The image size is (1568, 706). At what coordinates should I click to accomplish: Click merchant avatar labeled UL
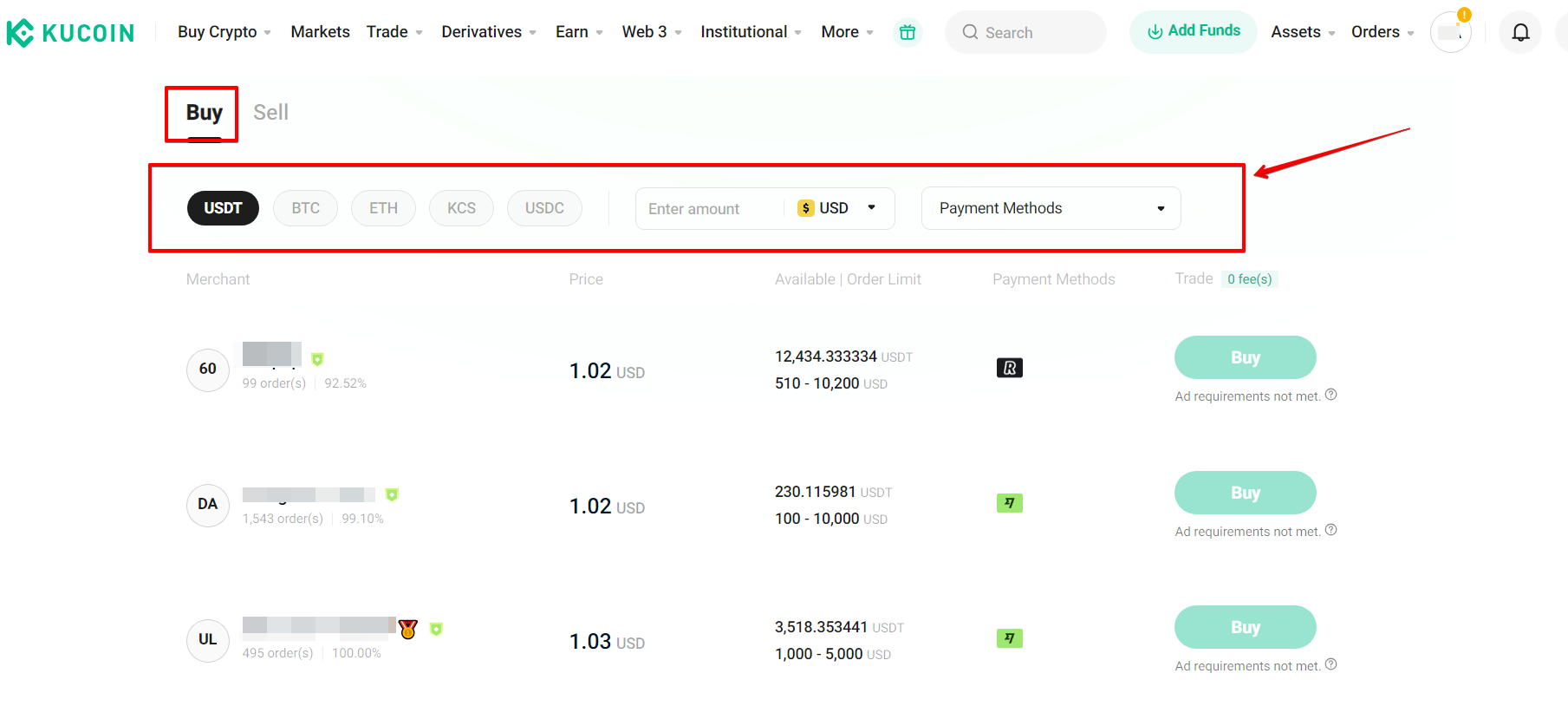(208, 640)
